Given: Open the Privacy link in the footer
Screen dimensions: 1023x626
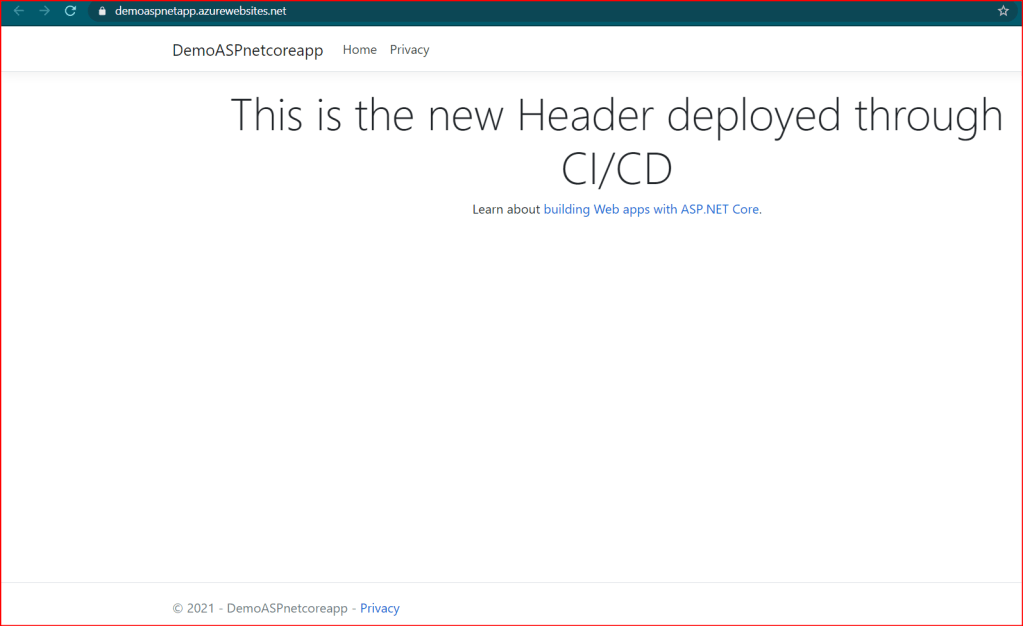Looking at the screenshot, I should pos(379,608).
